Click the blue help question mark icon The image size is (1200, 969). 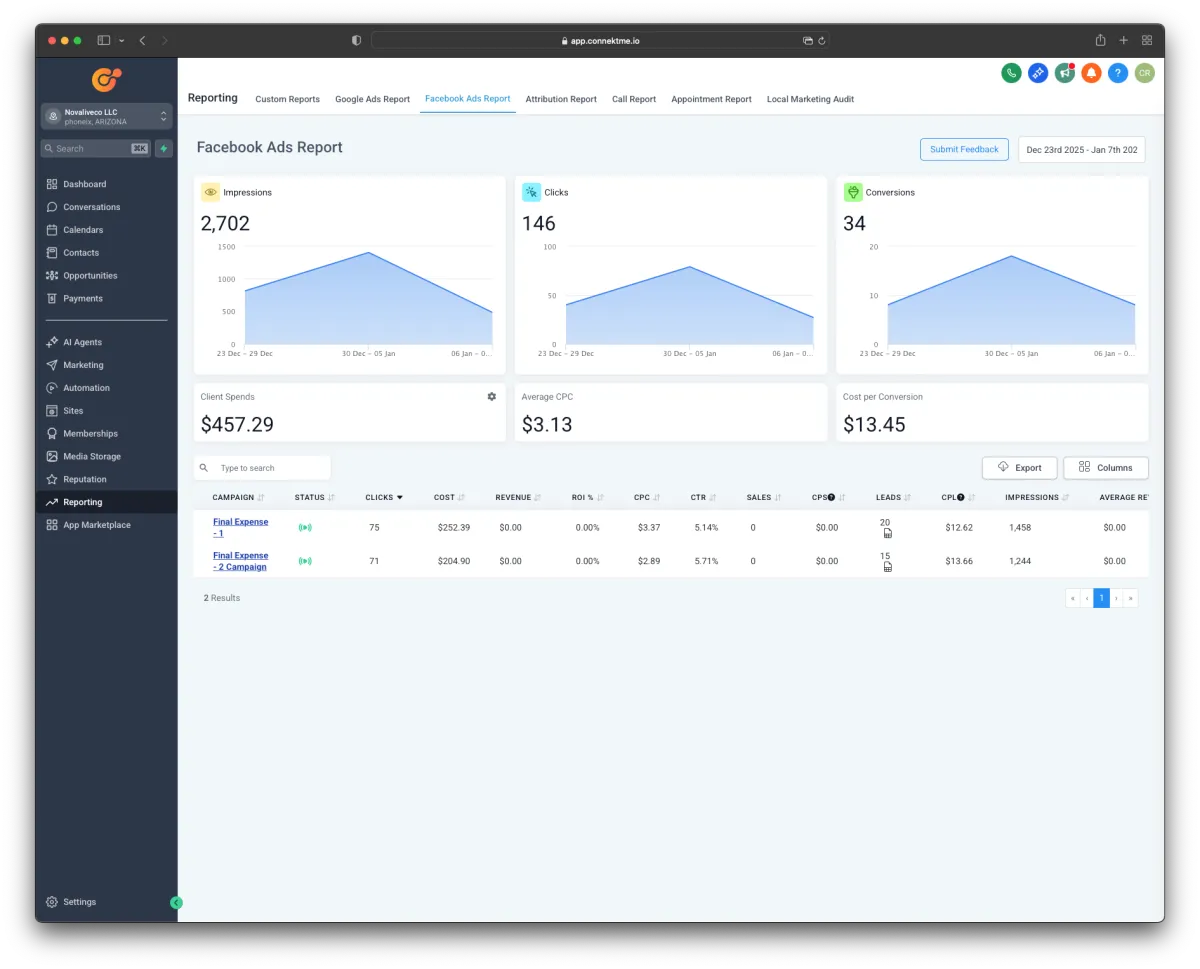pyautogui.click(x=1118, y=73)
